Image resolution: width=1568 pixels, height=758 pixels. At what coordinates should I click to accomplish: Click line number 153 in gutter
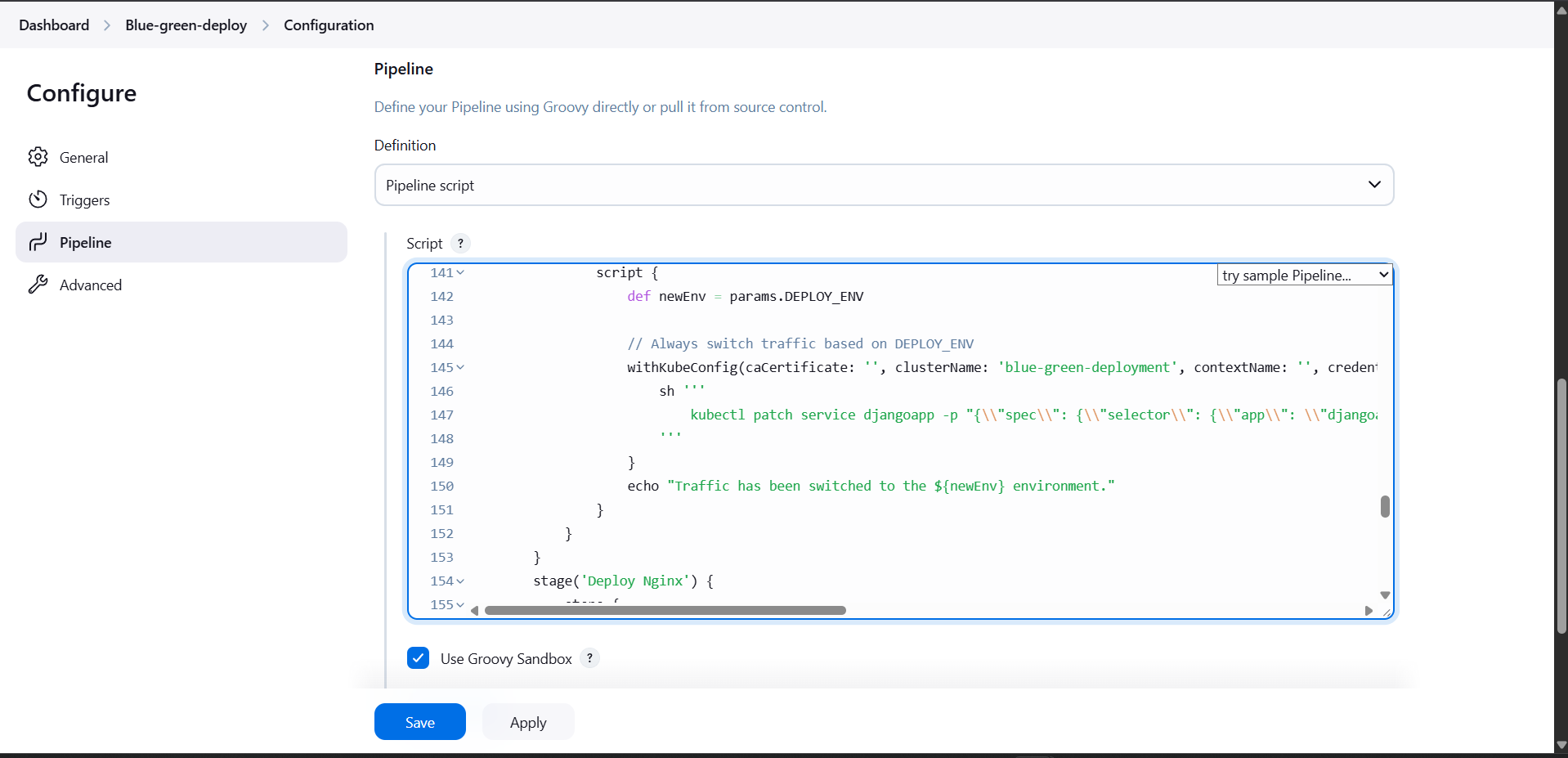(x=441, y=557)
